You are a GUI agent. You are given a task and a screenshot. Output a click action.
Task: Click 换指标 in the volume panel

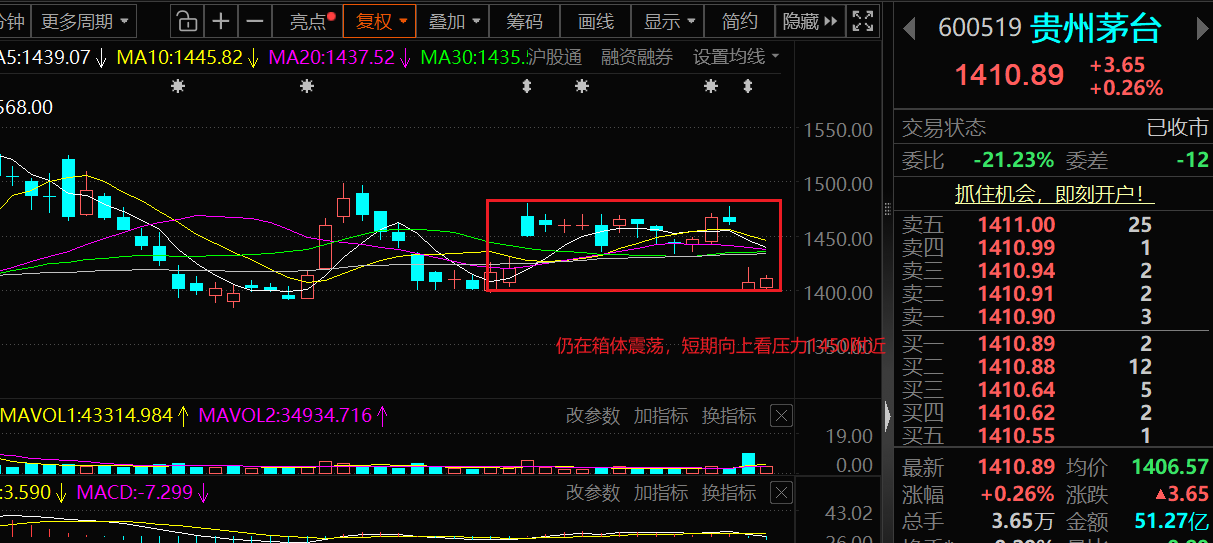click(729, 416)
